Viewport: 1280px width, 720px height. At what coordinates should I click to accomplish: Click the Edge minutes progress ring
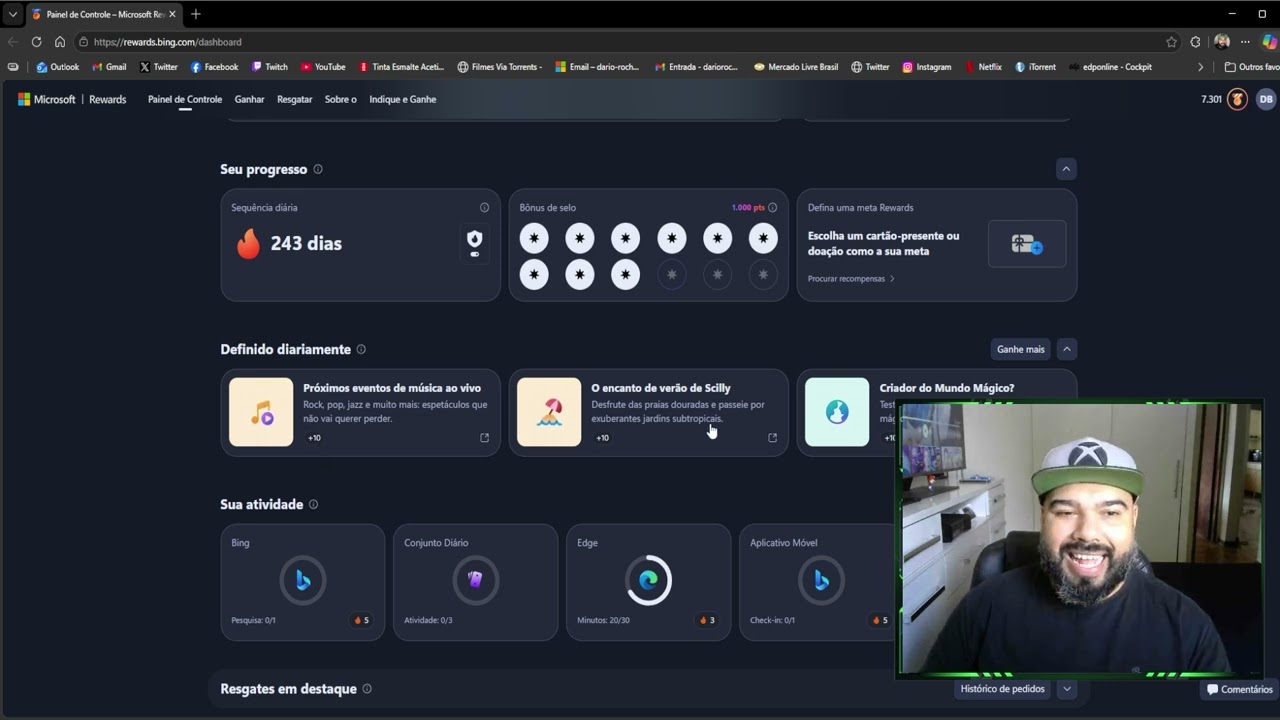[x=648, y=580]
